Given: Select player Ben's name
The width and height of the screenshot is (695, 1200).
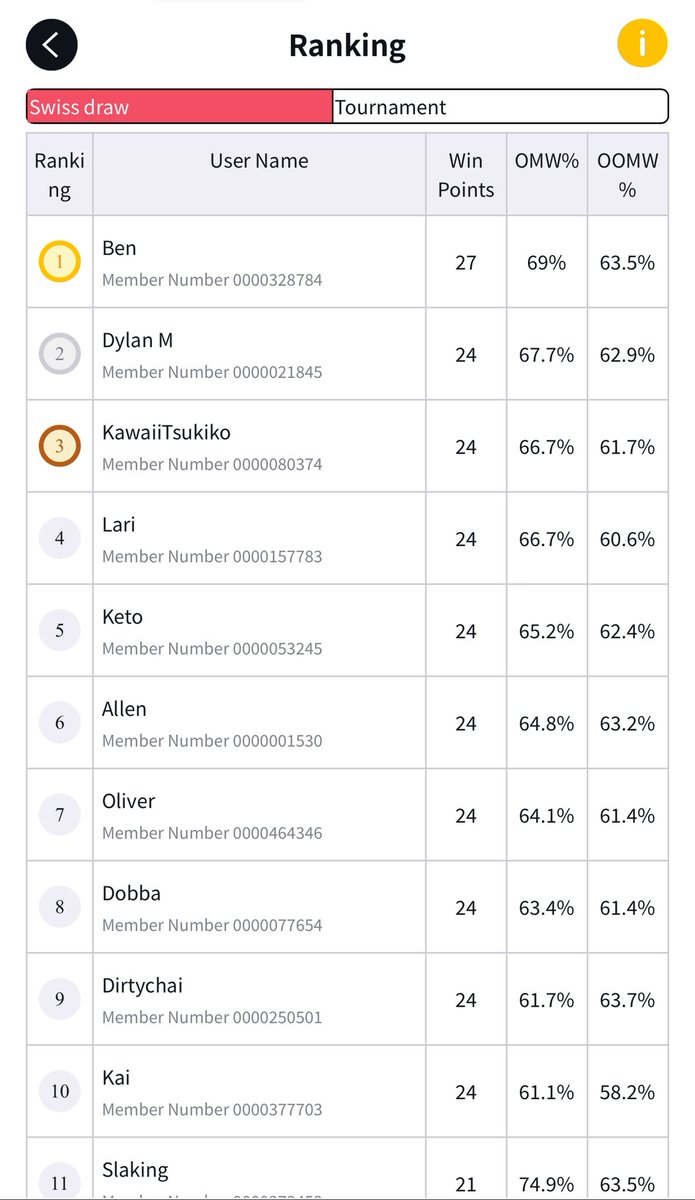Looking at the screenshot, I should click(120, 248).
